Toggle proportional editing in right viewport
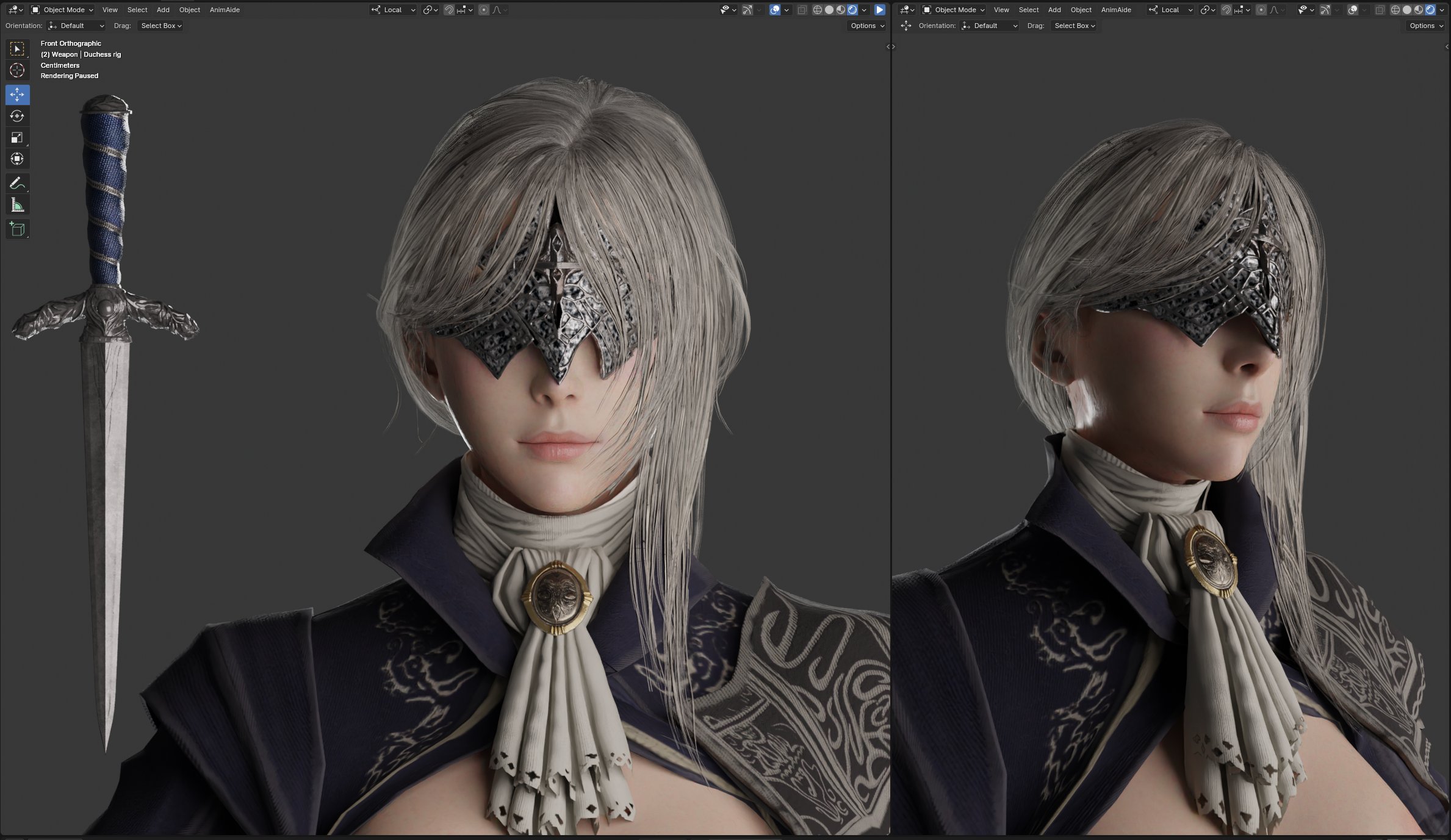Image resolution: width=1451 pixels, height=840 pixels. pyautogui.click(x=1261, y=10)
